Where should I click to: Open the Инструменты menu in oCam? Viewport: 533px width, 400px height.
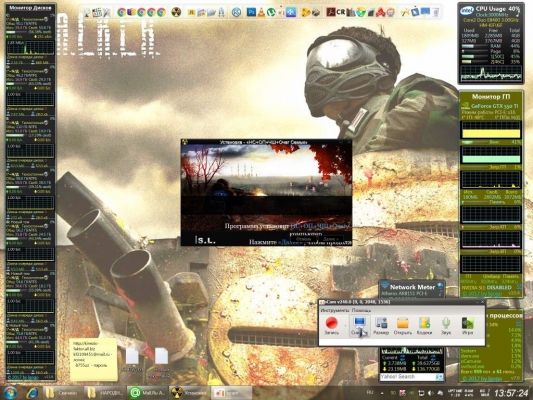click(335, 310)
